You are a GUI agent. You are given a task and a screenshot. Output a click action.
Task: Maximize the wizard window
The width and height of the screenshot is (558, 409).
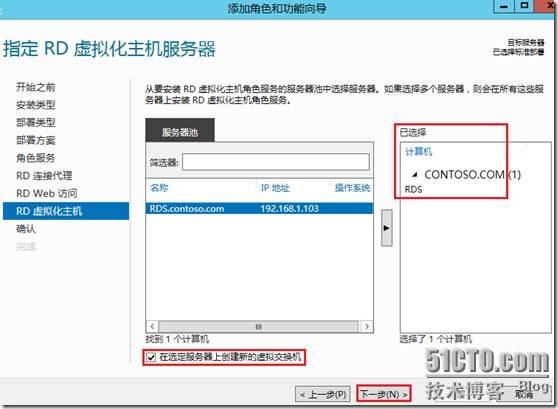tap(524, 6)
